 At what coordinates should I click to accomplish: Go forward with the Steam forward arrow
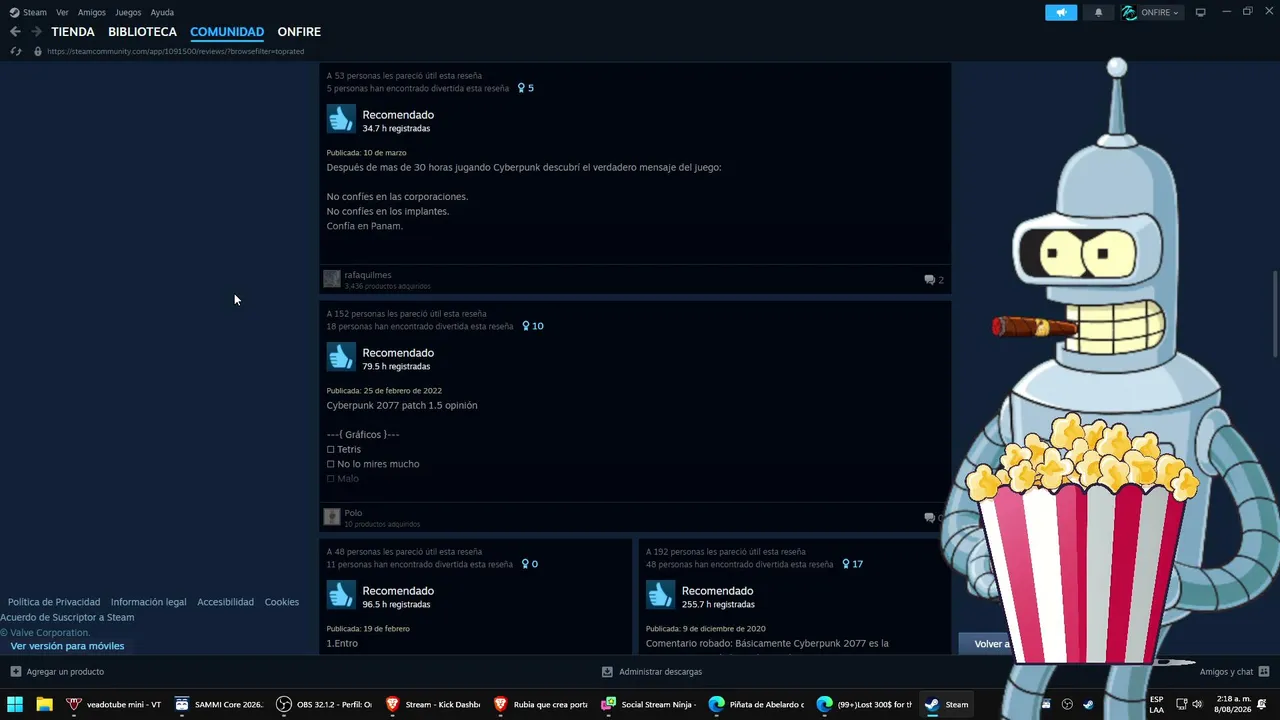tap(36, 32)
